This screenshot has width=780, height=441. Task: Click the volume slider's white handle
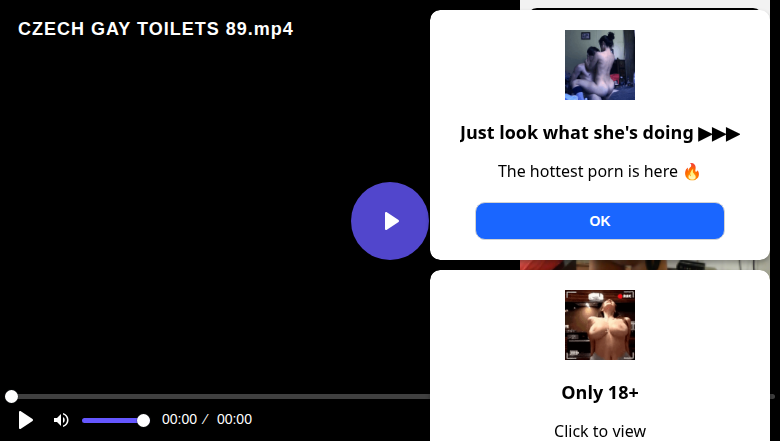(143, 421)
